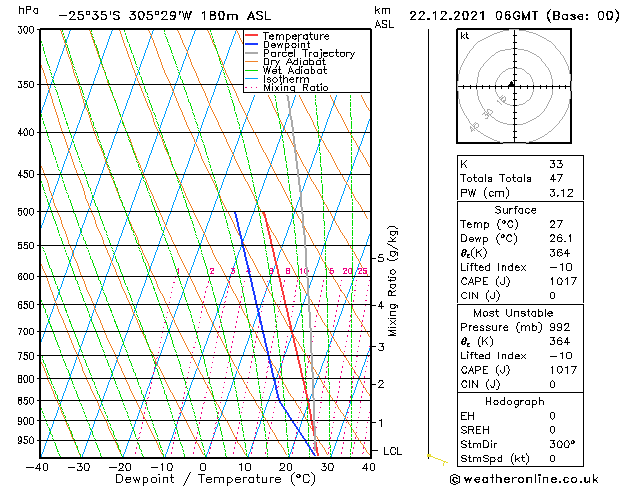
Task: Click the location coordinates title text
Action: coord(165,16)
